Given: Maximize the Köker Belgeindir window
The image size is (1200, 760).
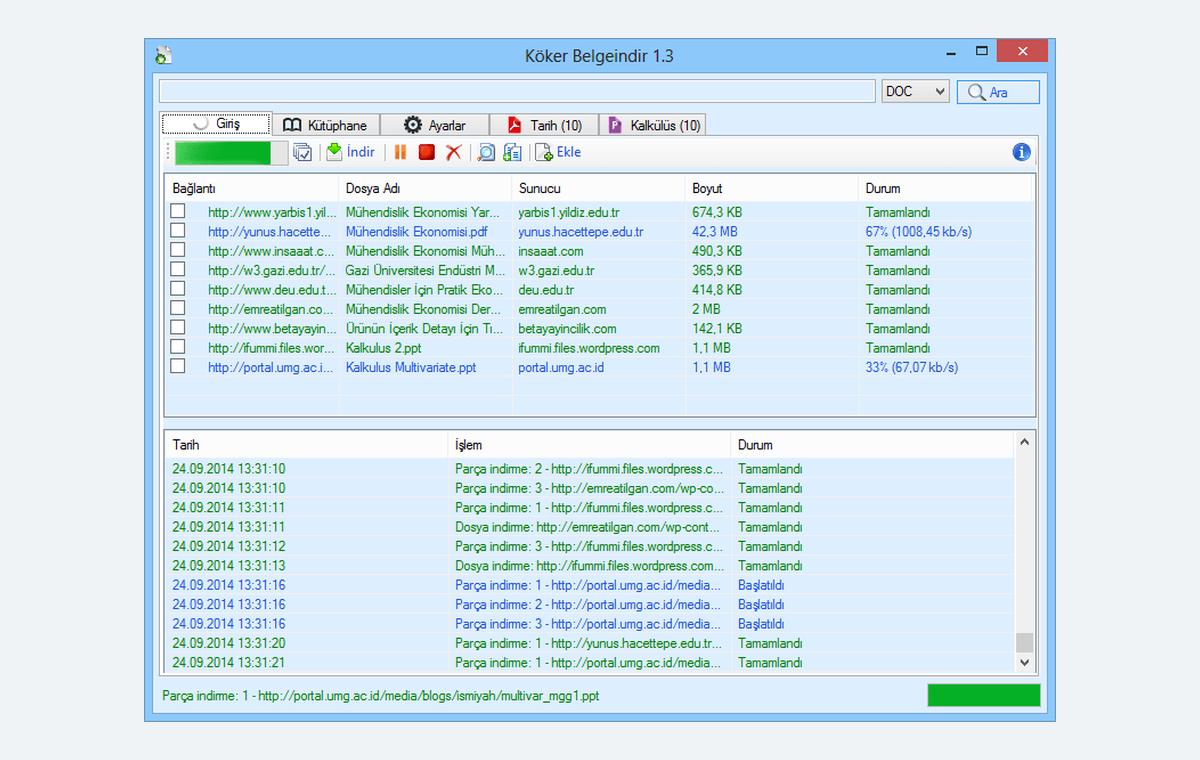Looking at the screenshot, I should tap(983, 52).
